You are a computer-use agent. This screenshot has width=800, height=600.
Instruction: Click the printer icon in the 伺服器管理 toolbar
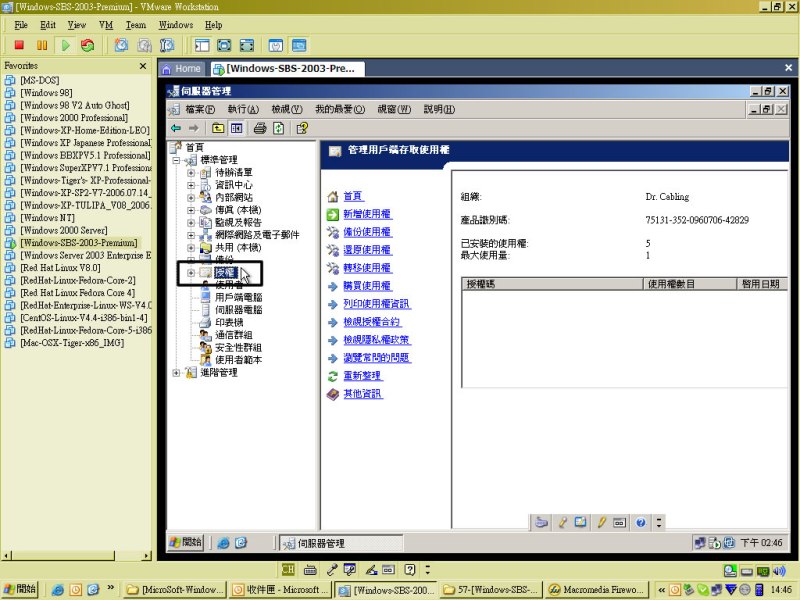(x=260, y=128)
